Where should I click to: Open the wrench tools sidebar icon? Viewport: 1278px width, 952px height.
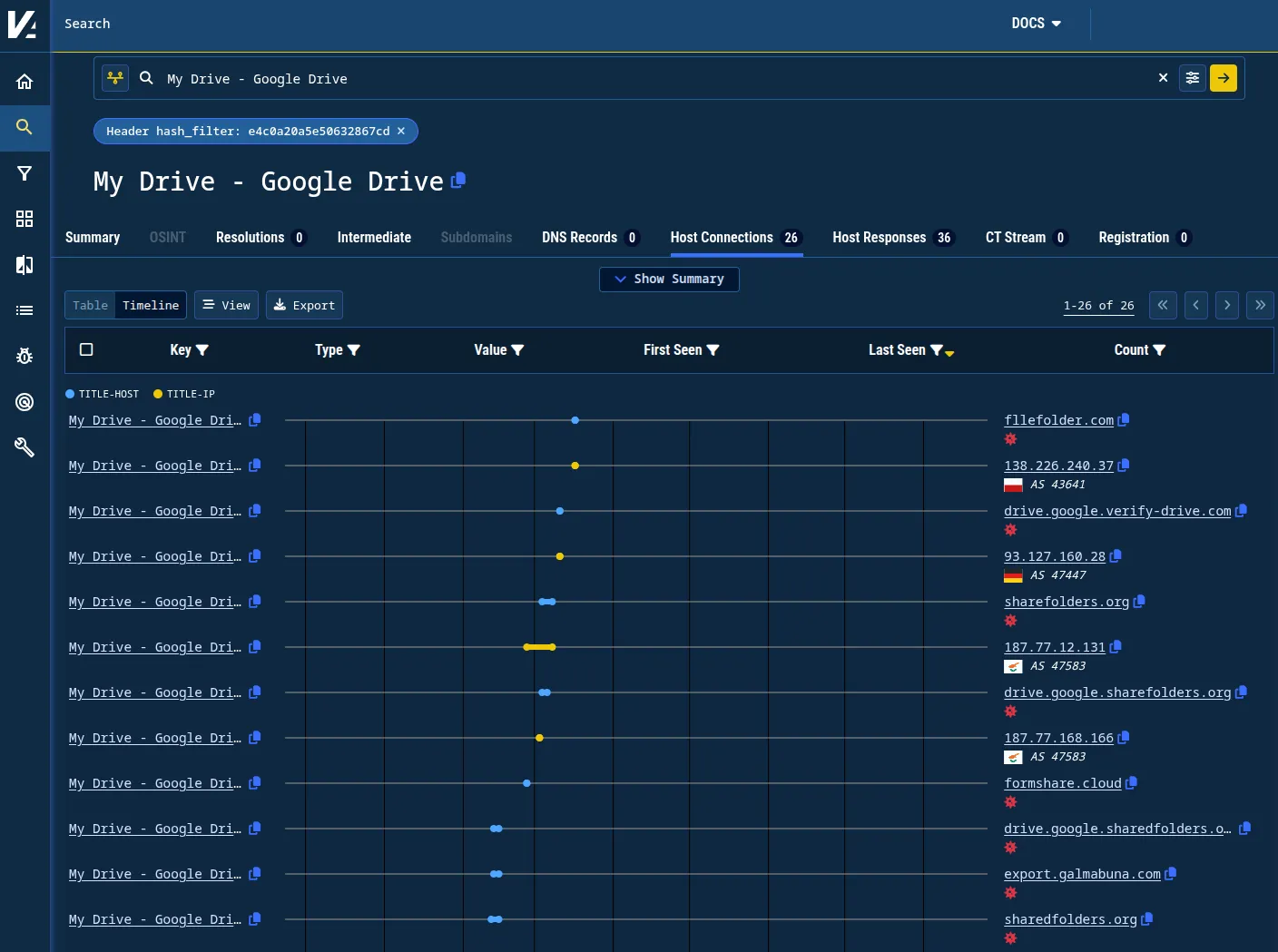pos(25,447)
